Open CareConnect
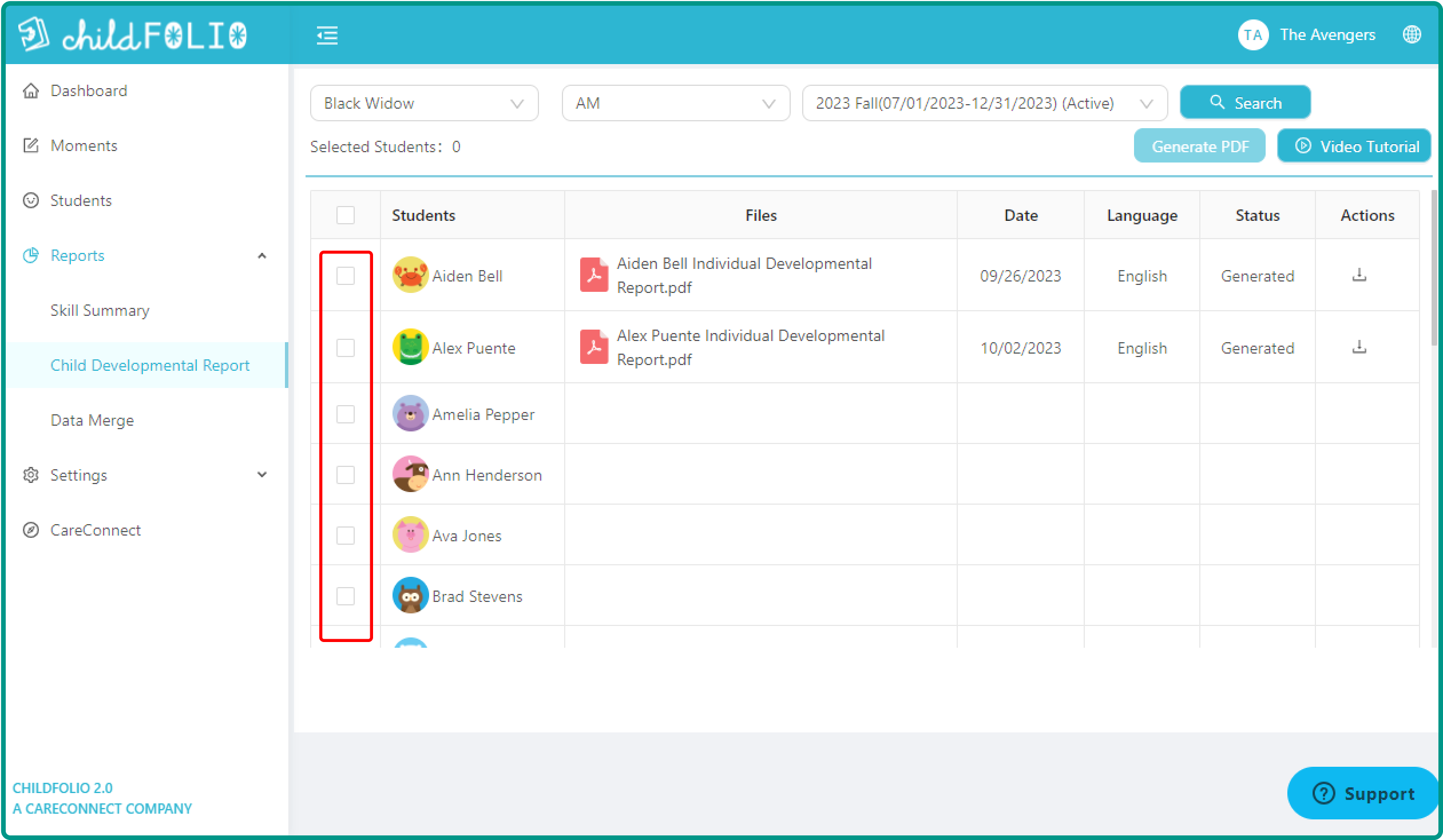This screenshot has height=840, width=1443. tap(95, 530)
